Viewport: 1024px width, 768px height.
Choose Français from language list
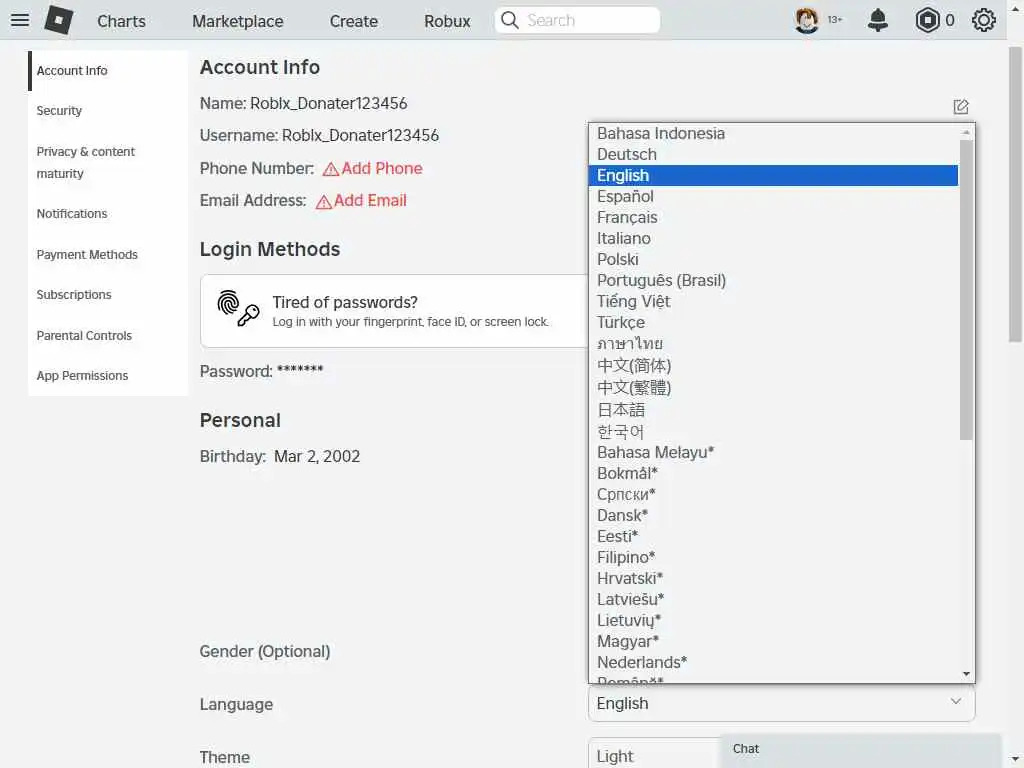pyautogui.click(x=773, y=217)
